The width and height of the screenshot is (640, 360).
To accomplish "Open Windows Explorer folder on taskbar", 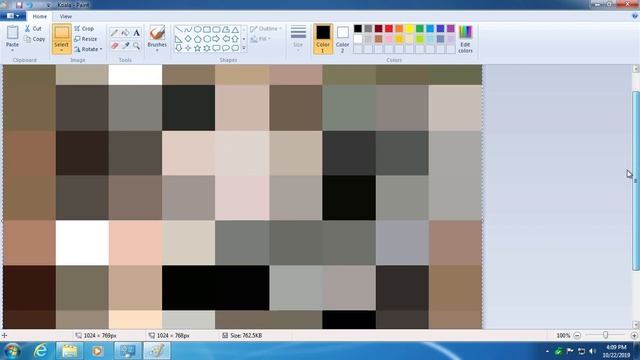I will (69, 351).
